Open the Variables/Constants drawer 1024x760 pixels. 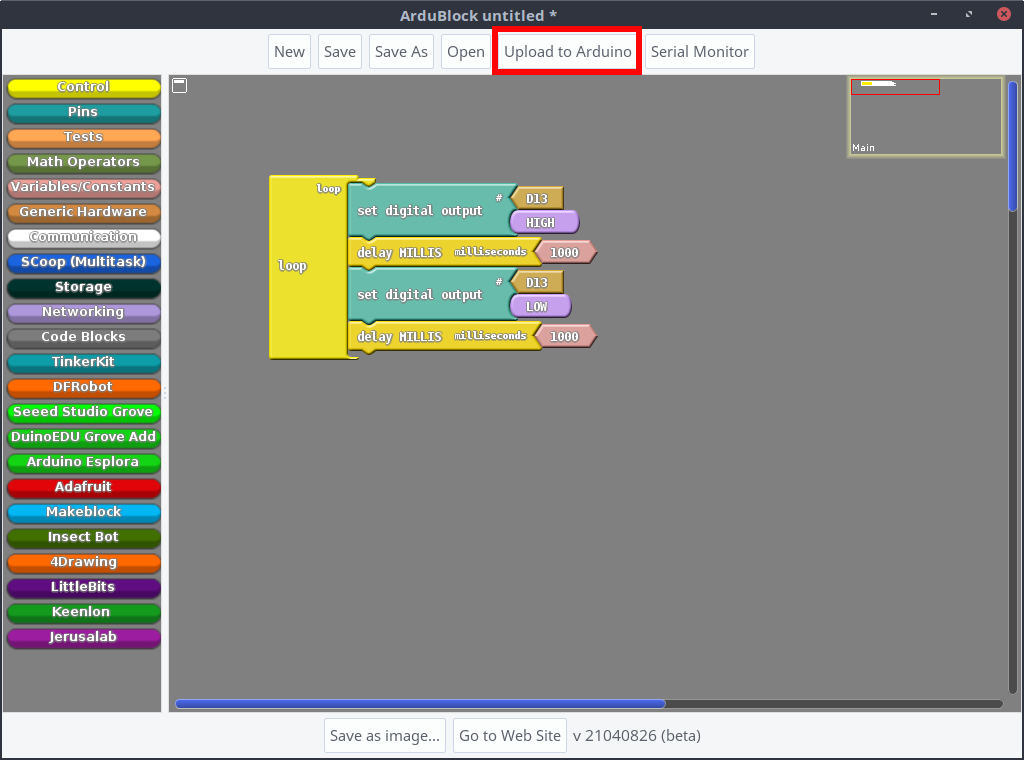coord(84,187)
